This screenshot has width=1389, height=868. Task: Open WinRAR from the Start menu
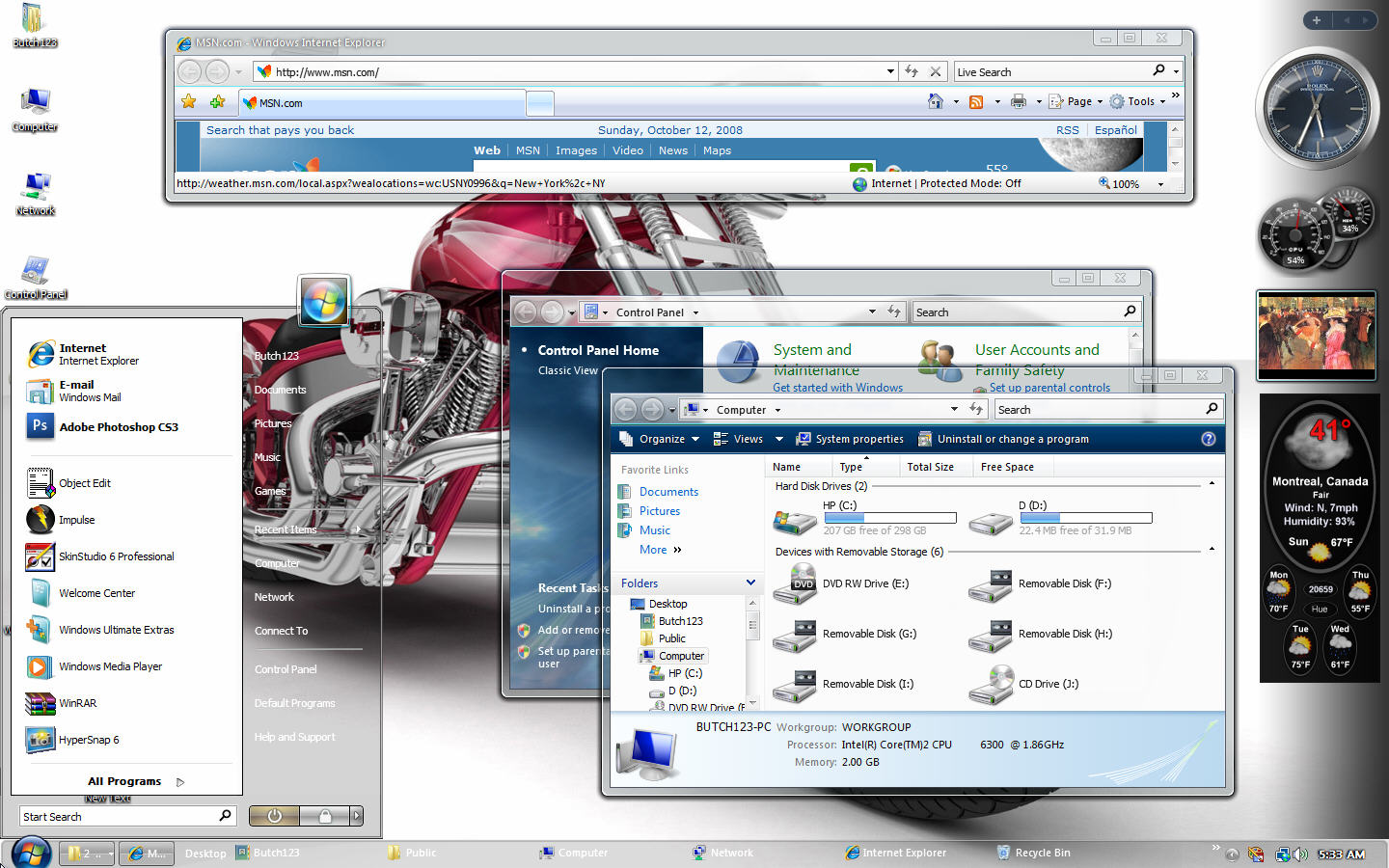77,703
